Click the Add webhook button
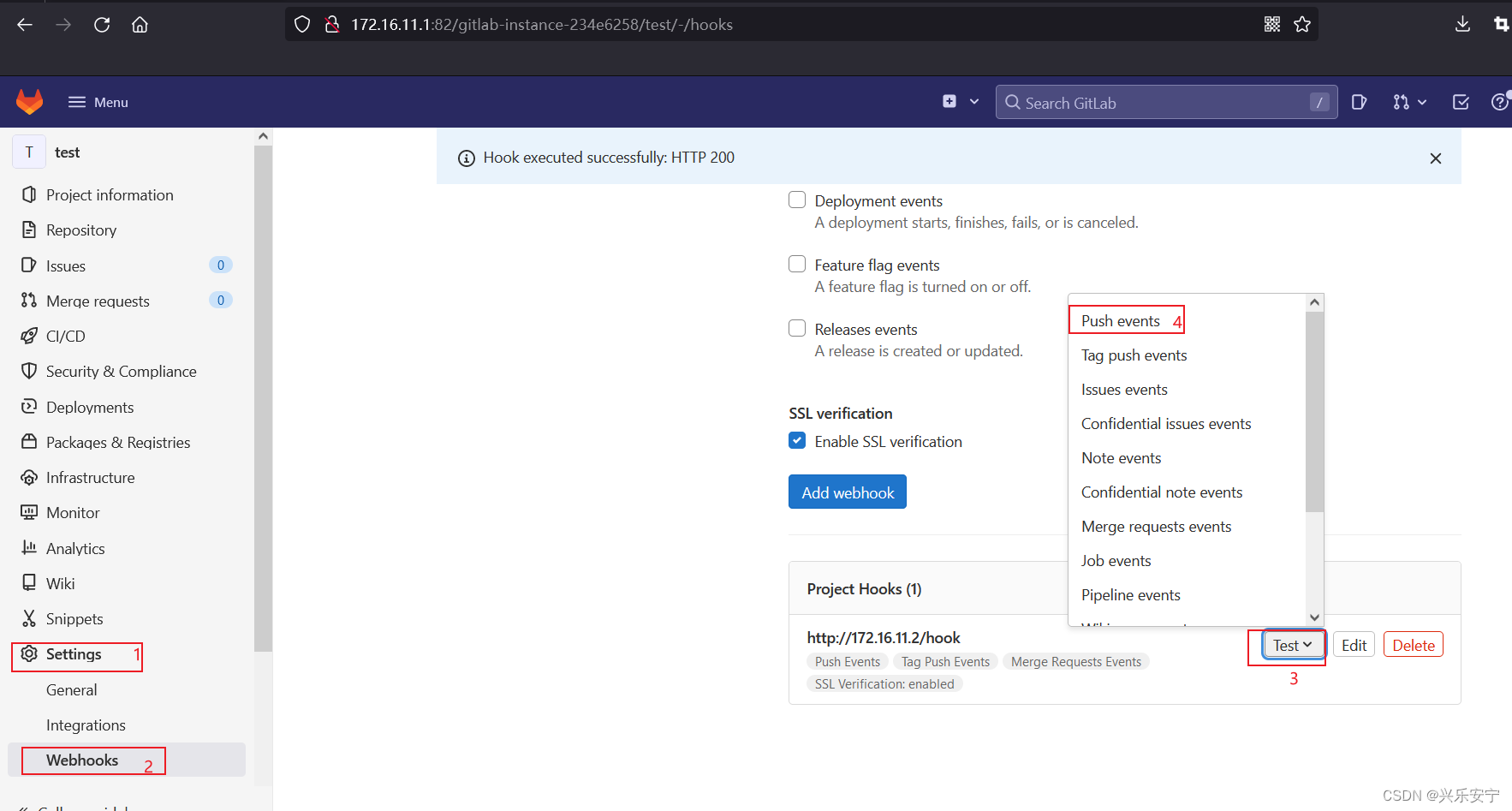 tap(848, 492)
